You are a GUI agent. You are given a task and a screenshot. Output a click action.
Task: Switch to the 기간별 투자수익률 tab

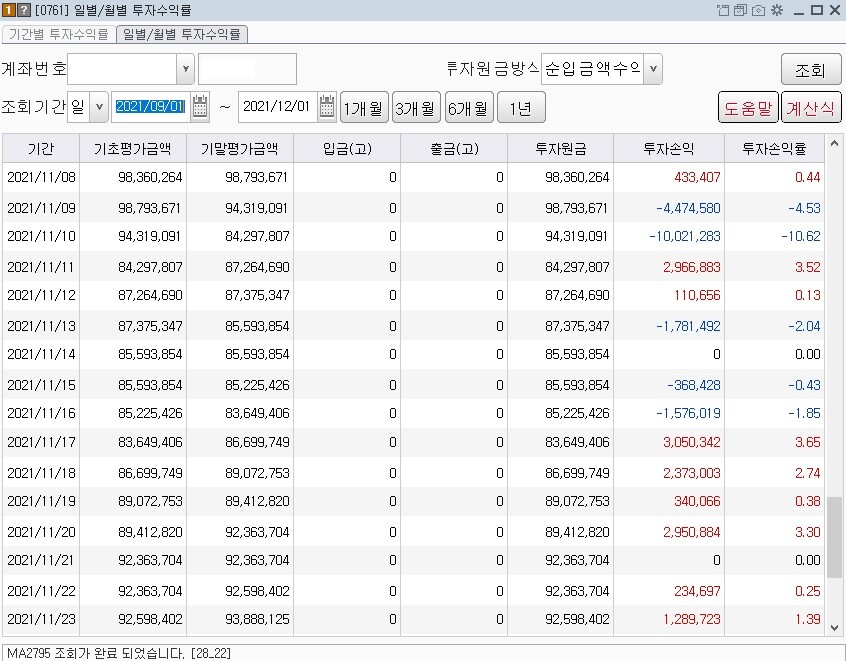[x=60, y=33]
